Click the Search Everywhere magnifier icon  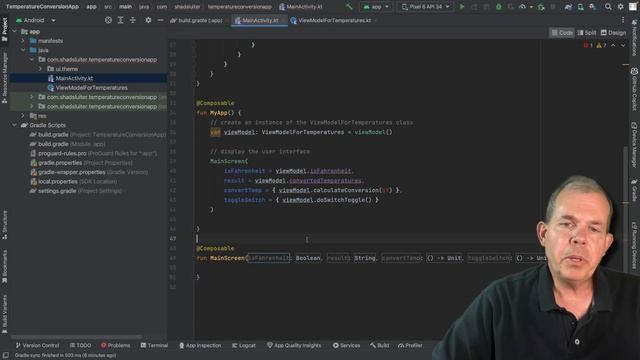(x=608, y=7)
